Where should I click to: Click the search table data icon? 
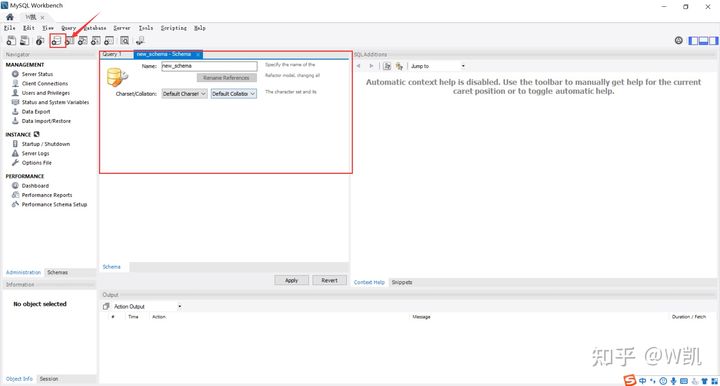(124, 41)
